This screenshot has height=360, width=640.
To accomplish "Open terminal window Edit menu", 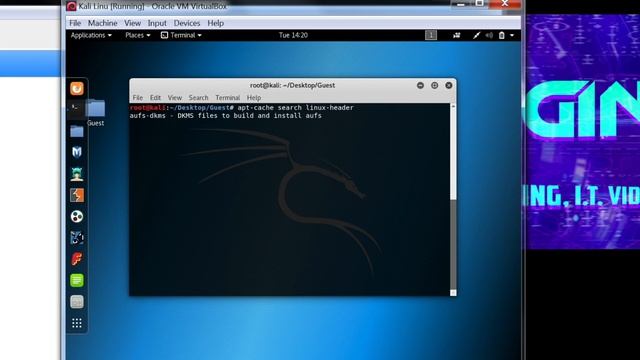I will (x=155, y=98).
